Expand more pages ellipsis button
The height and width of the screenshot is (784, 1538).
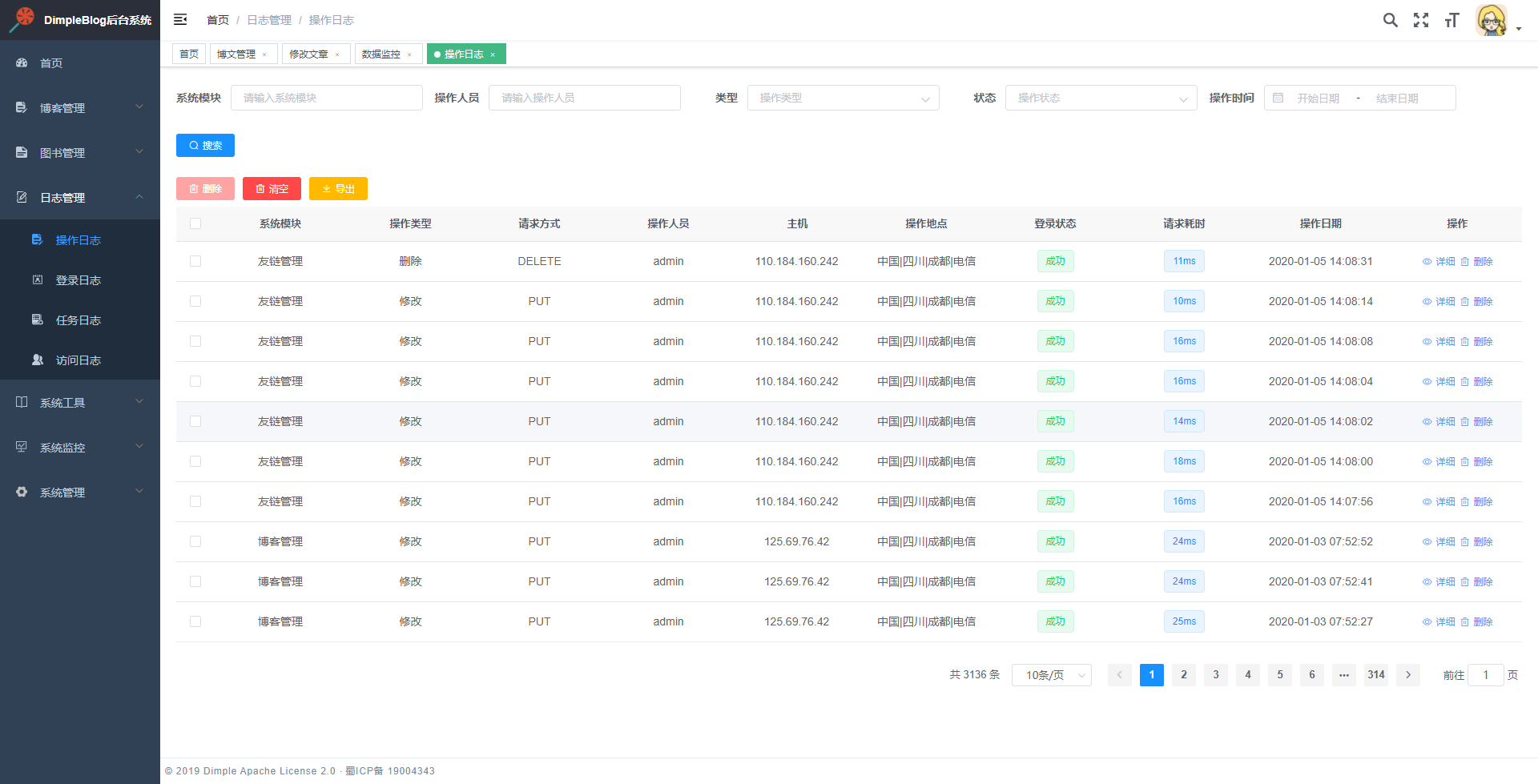pyautogui.click(x=1344, y=675)
